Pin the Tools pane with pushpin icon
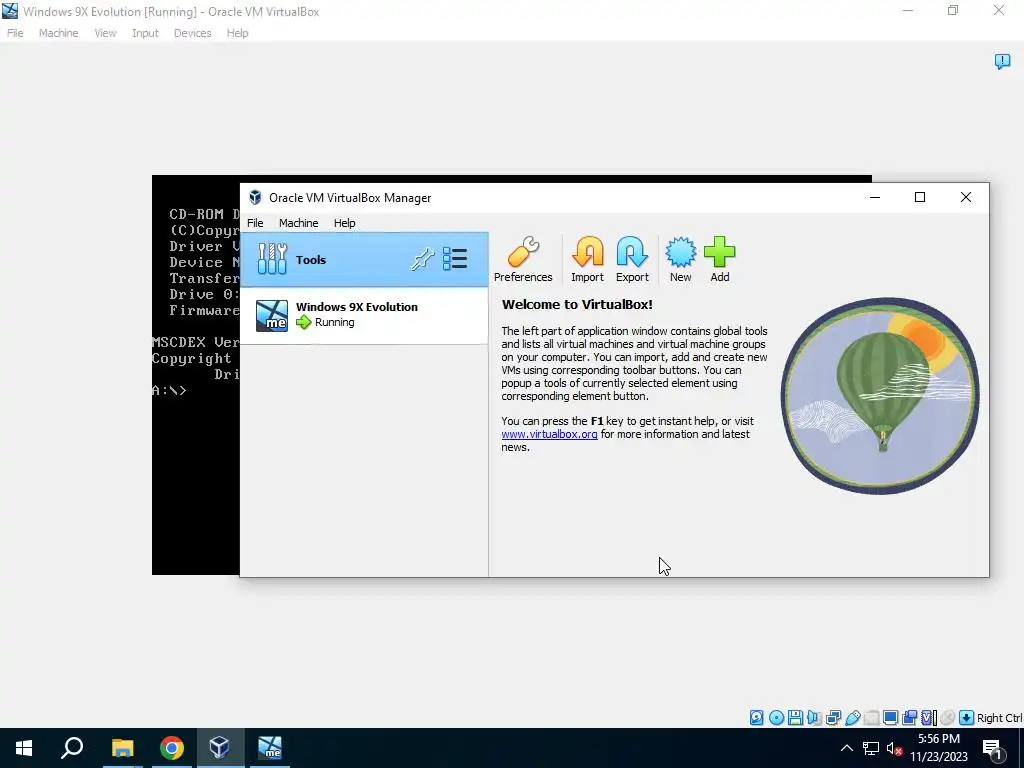This screenshot has height=768, width=1024. pos(422,259)
